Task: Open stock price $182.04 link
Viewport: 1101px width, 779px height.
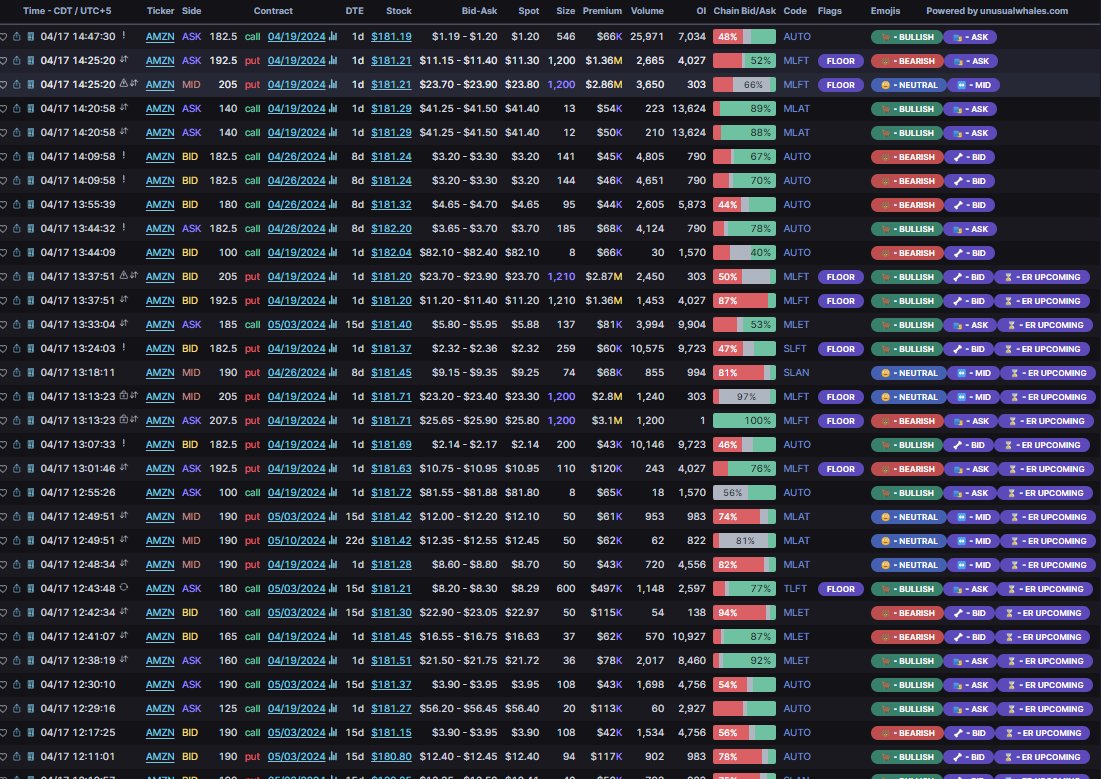Action: click(391, 252)
